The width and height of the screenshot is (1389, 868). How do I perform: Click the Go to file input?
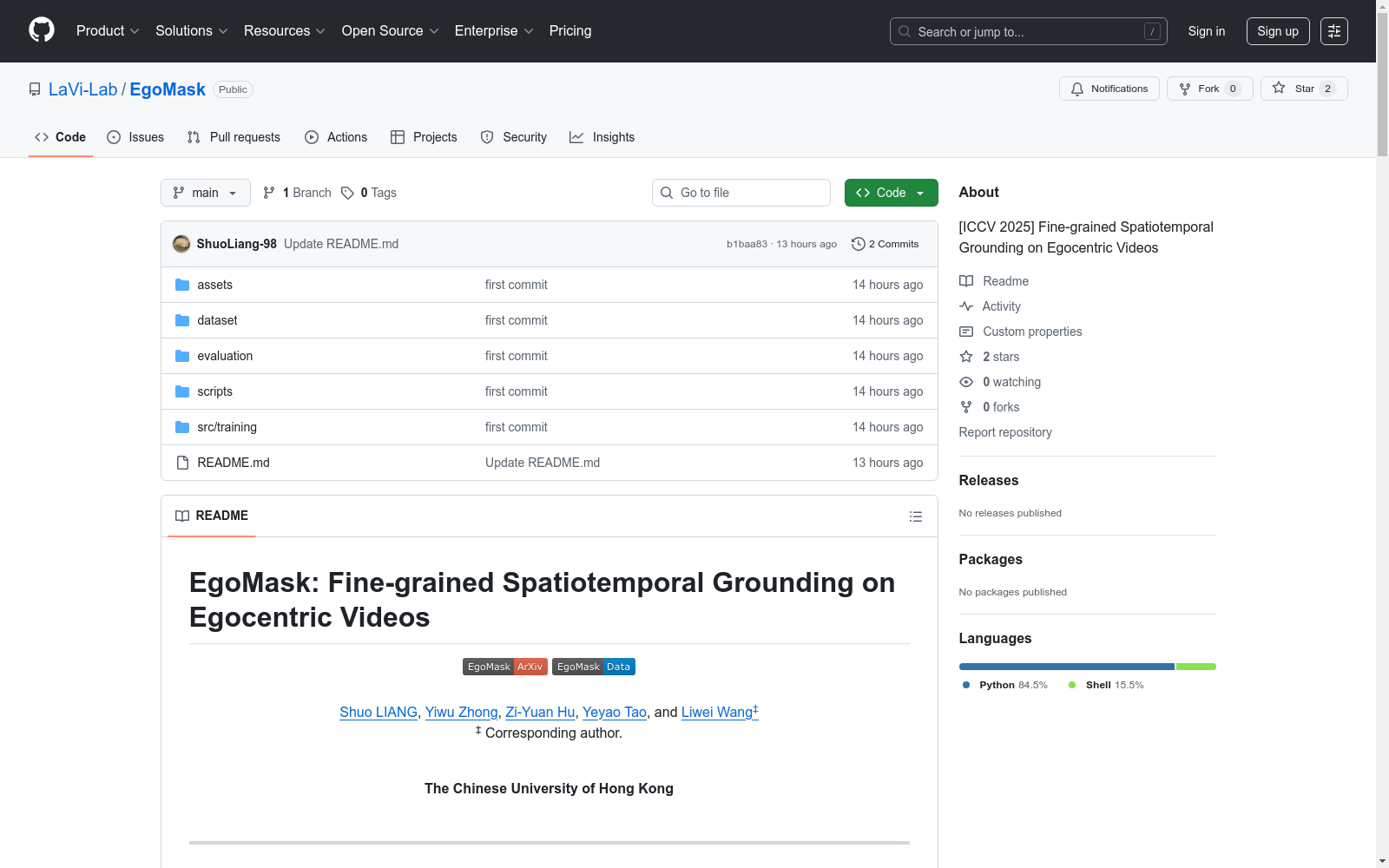(741, 193)
